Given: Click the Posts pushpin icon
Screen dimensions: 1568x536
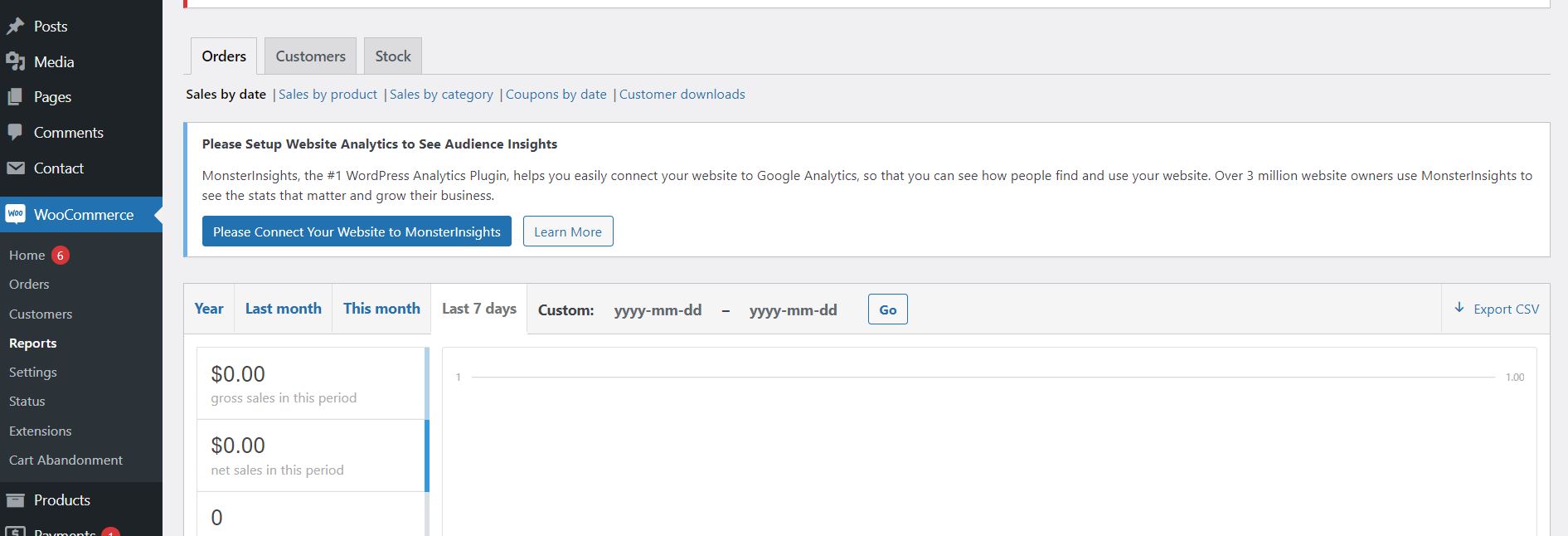Looking at the screenshot, I should (x=15, y=27).
